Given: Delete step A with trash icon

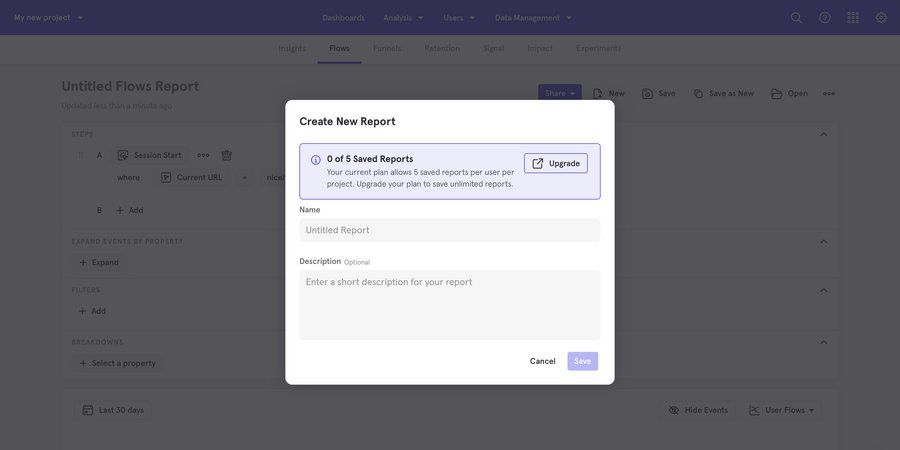Looking at the screenshot, I should [227, 156].
